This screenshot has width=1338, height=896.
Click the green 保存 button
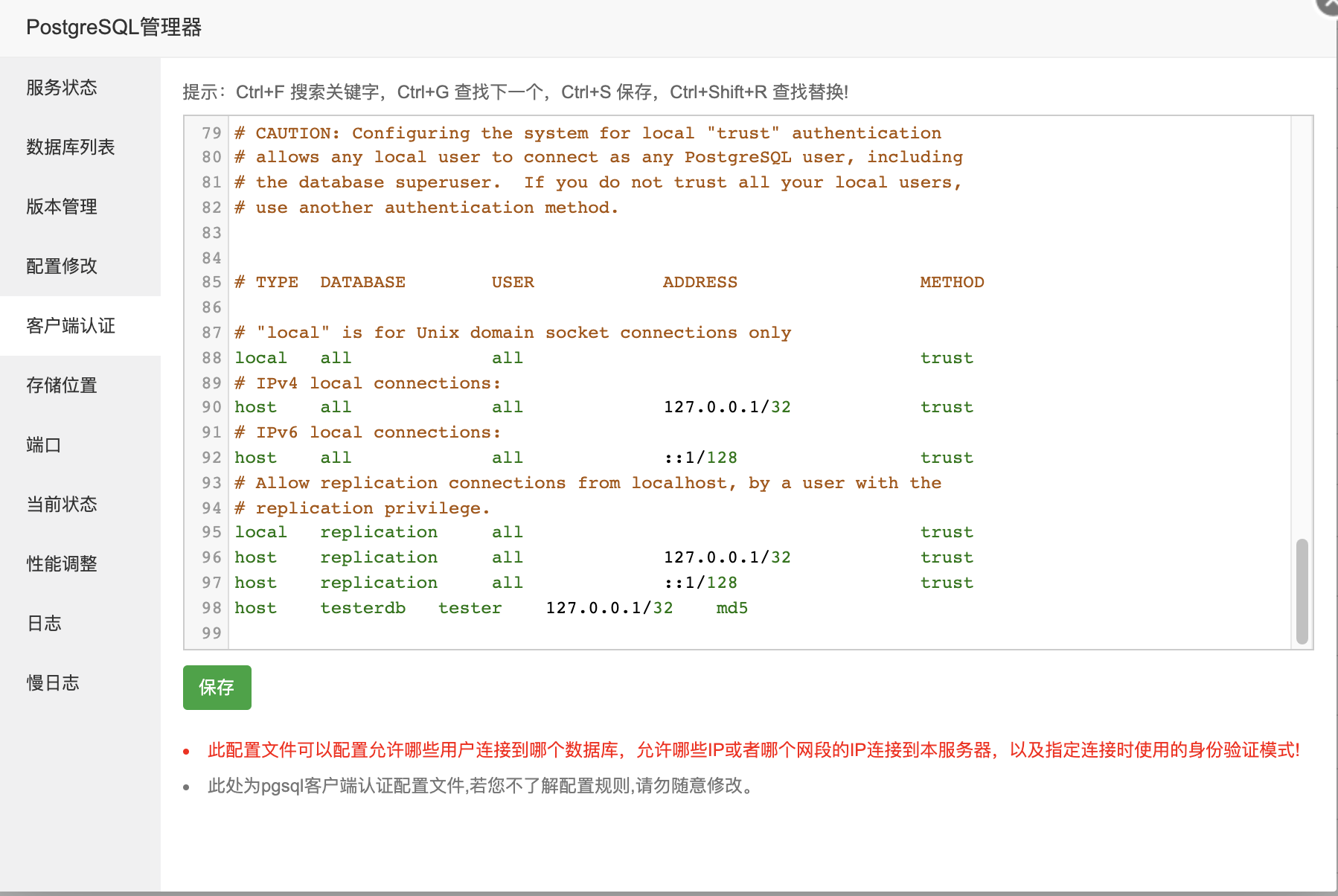217,688
